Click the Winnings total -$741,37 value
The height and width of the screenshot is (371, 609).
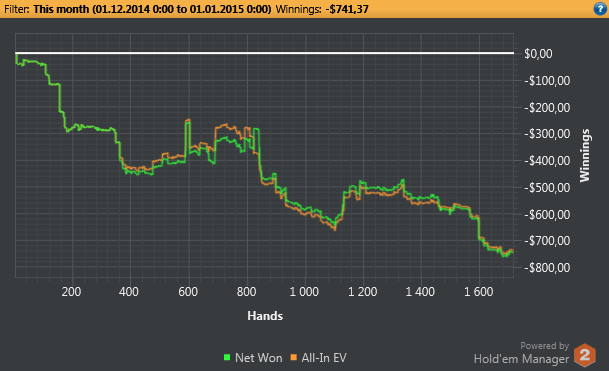[x=347, y=9]
